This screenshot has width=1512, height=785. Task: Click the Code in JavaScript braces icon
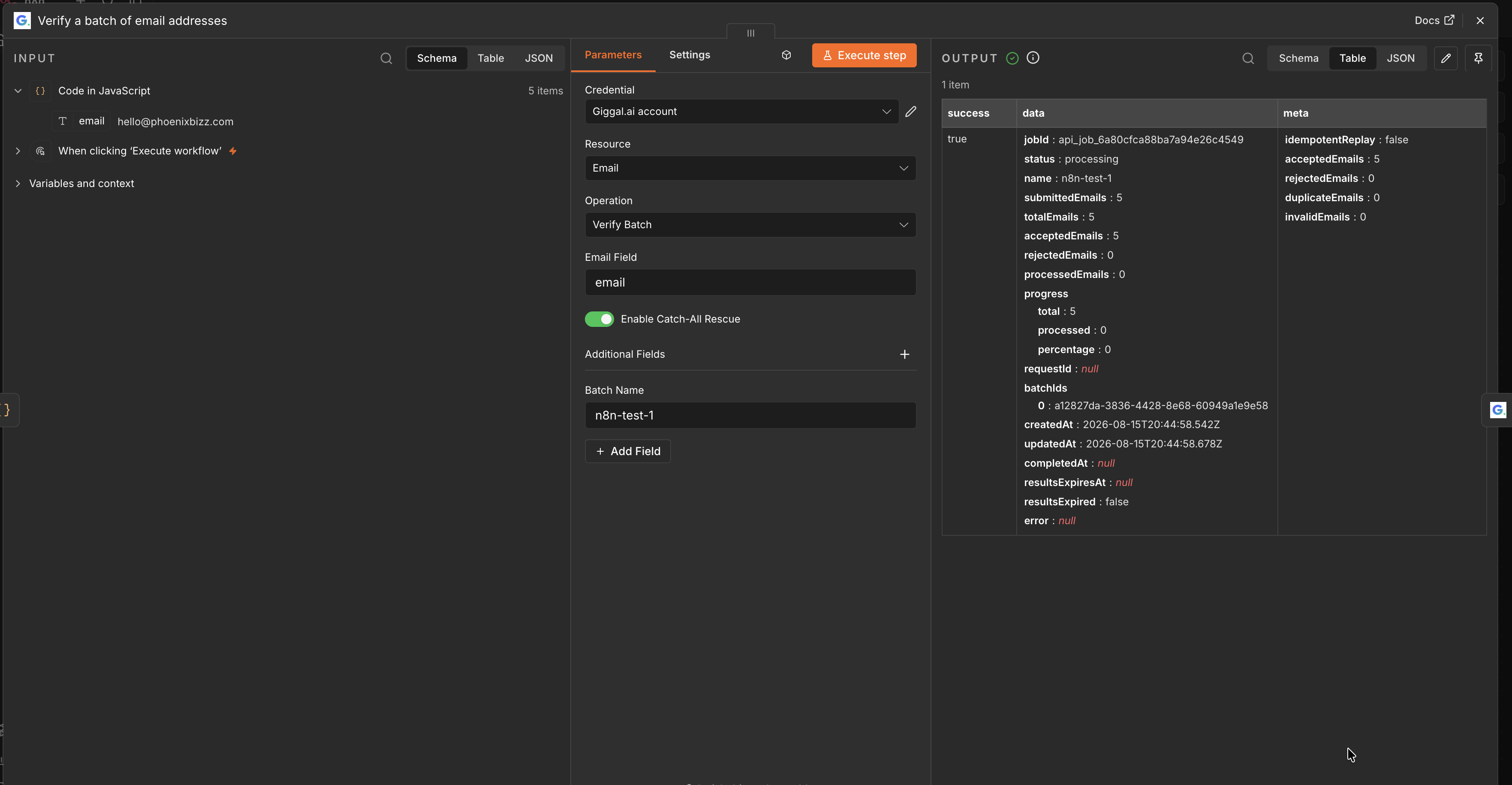(40, 91)
